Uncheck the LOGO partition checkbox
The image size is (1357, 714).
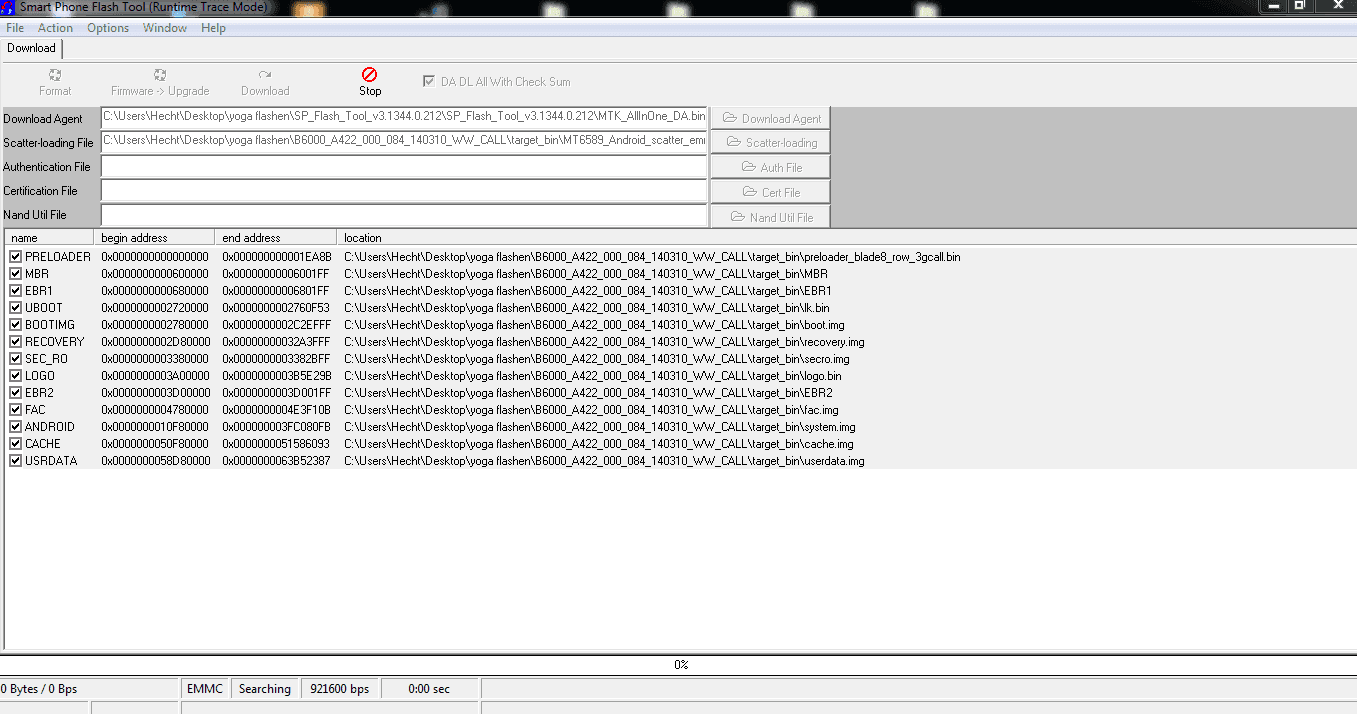pos(15,376)
